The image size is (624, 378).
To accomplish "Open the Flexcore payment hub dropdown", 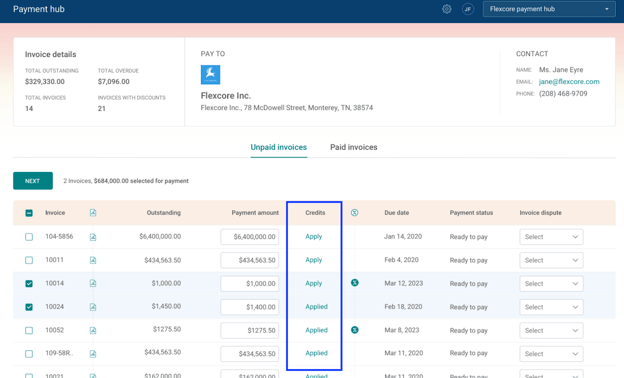I will [x=549, y=9].
